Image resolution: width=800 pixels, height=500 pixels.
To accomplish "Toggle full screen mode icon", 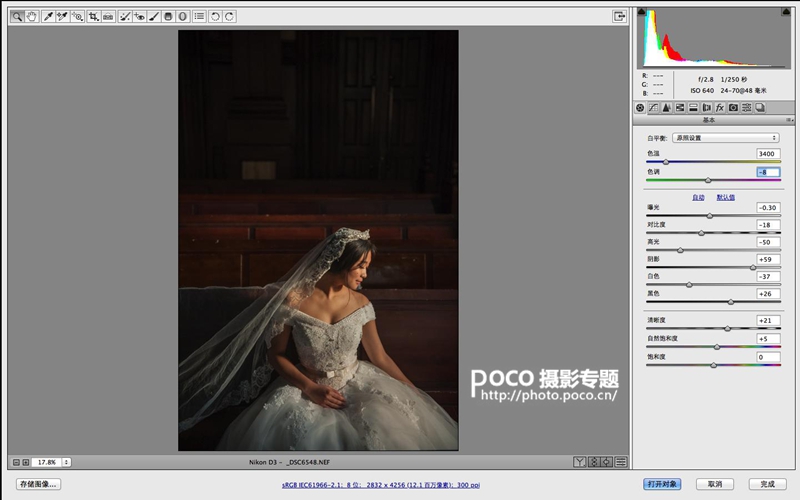I will (x=619, y=16).
